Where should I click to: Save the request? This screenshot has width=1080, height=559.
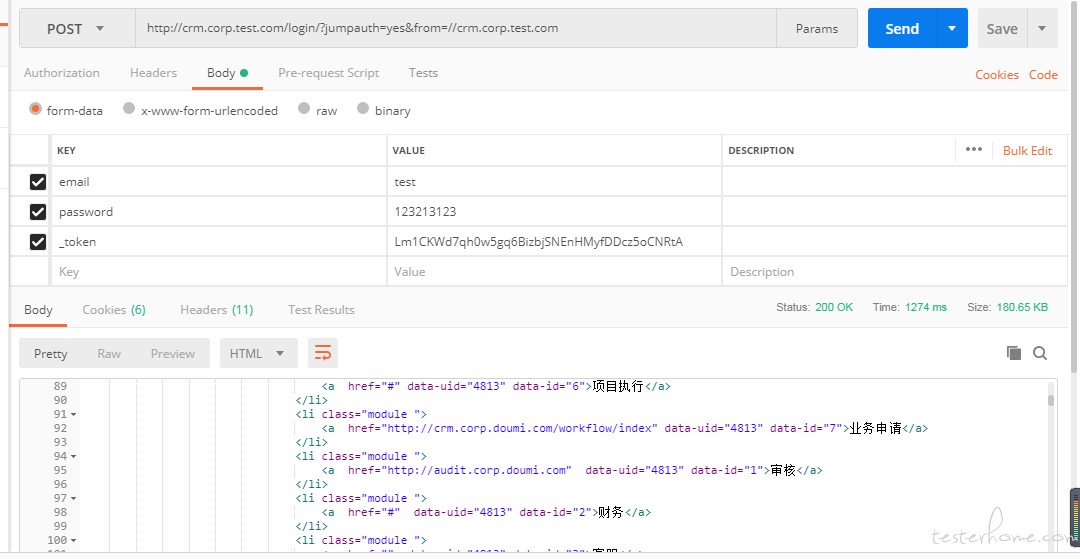coord(1002,28)
